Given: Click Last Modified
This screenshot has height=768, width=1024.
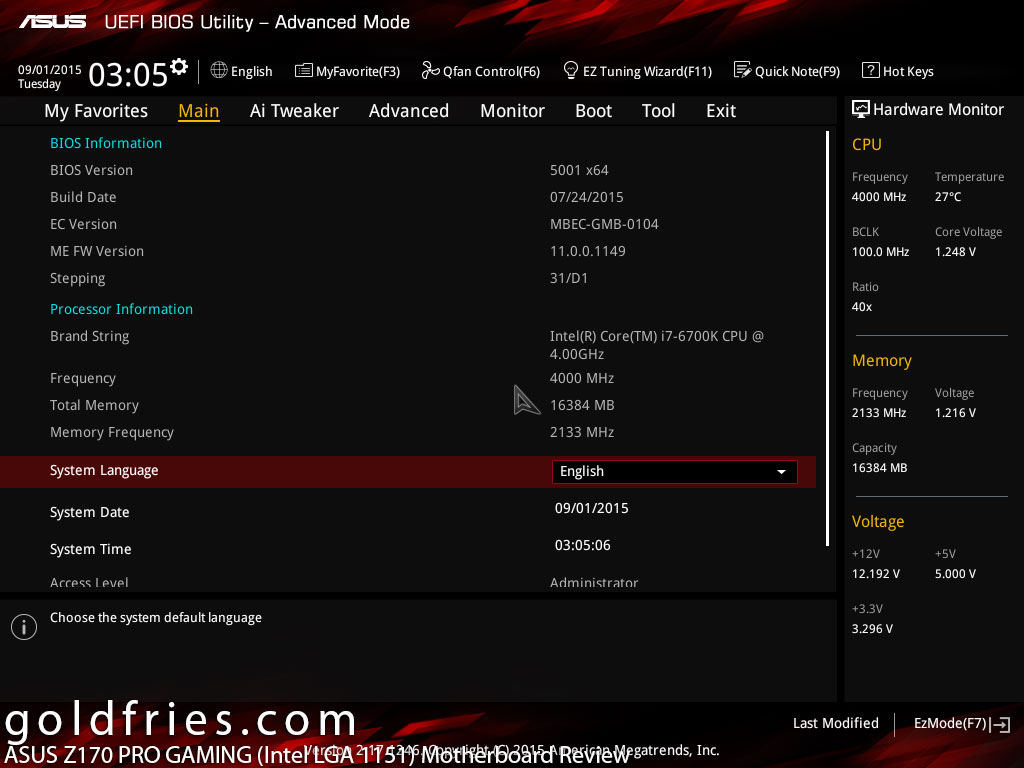Looking at the screenshot, I should (x=836, y=723).
